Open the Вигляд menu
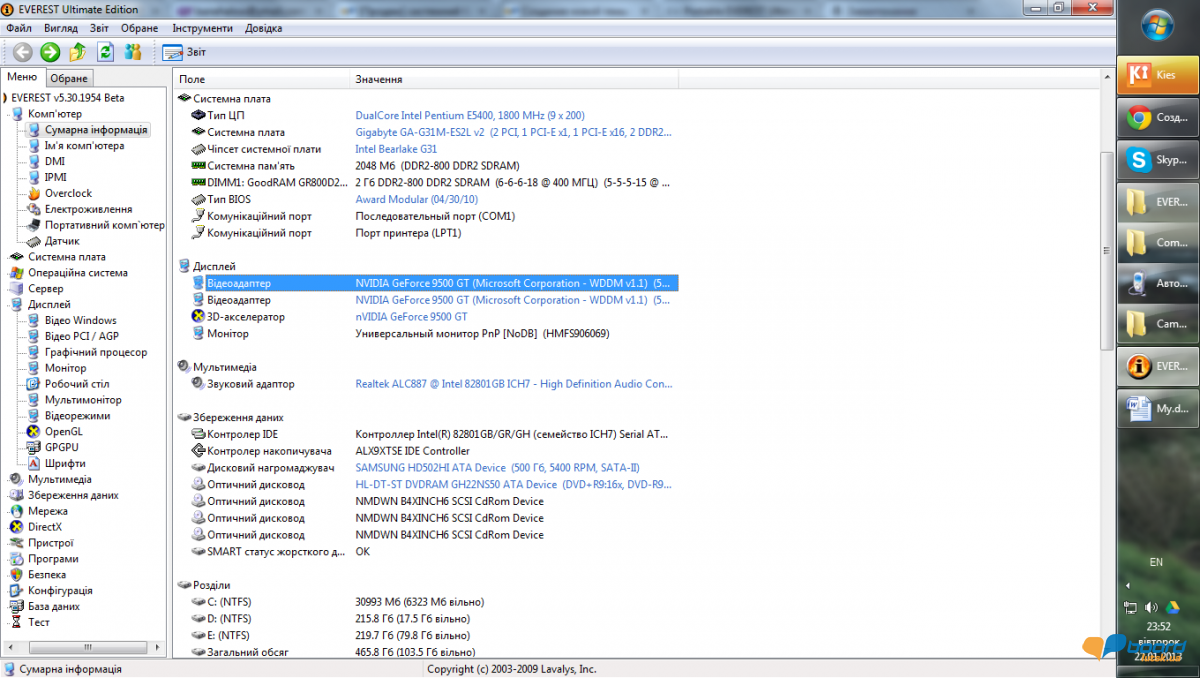Viewport: 1200px width, 678px height. pyautogui.click(x=61, y=28)
